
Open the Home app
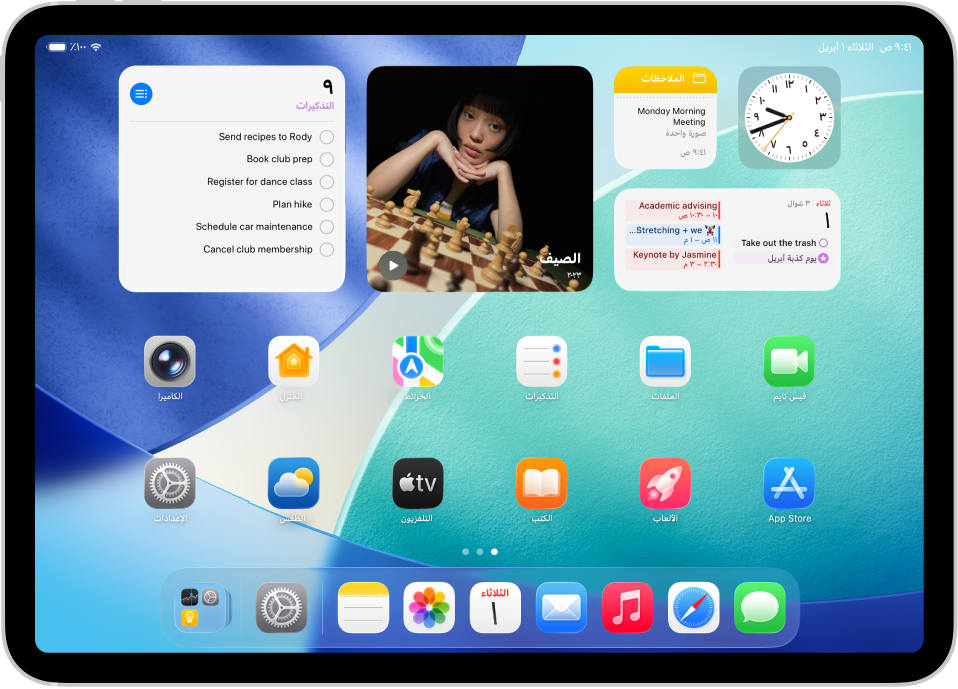coord(293,361)
